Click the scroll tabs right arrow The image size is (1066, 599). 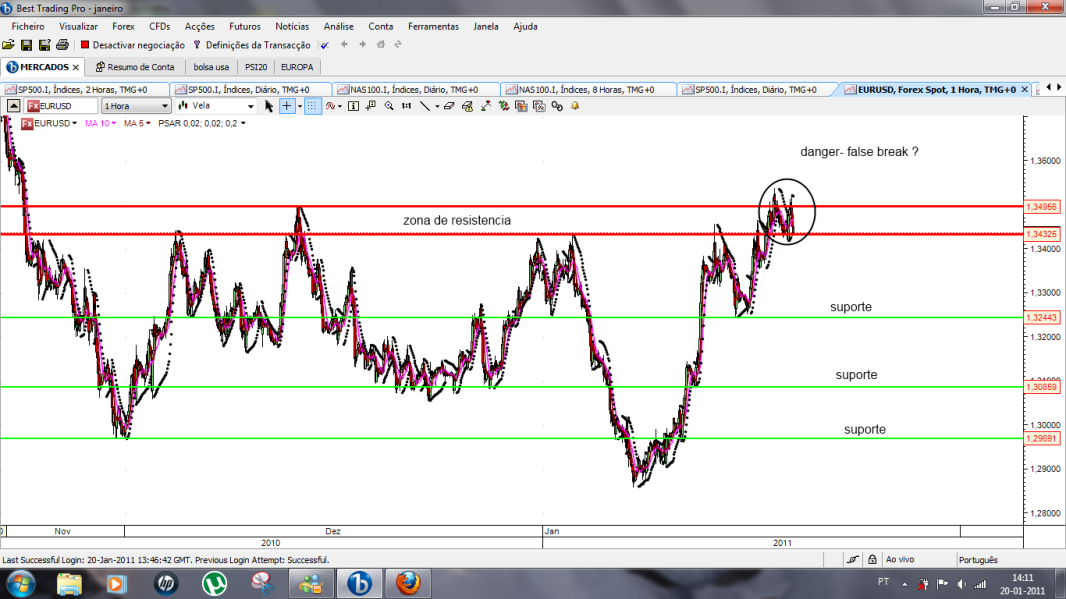(x=1059, y=87)
